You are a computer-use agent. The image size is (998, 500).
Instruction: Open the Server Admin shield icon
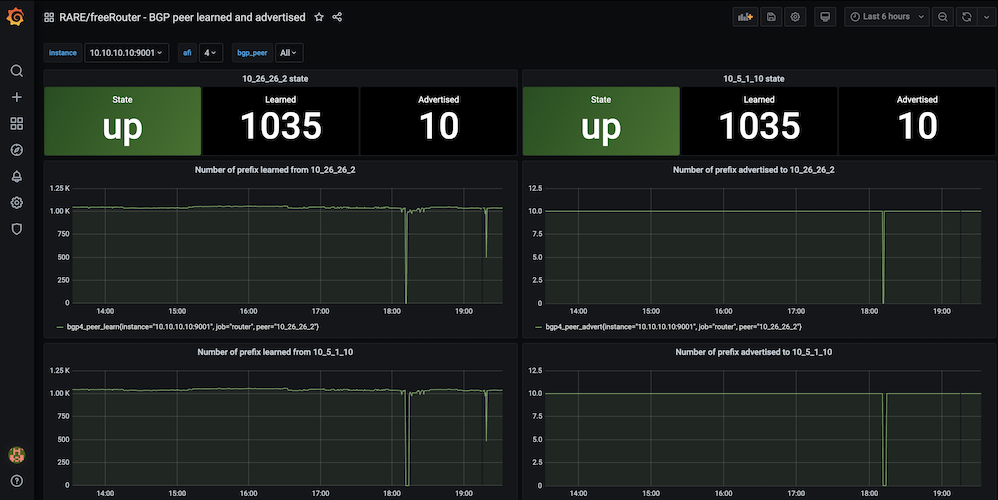click(16, 229)
